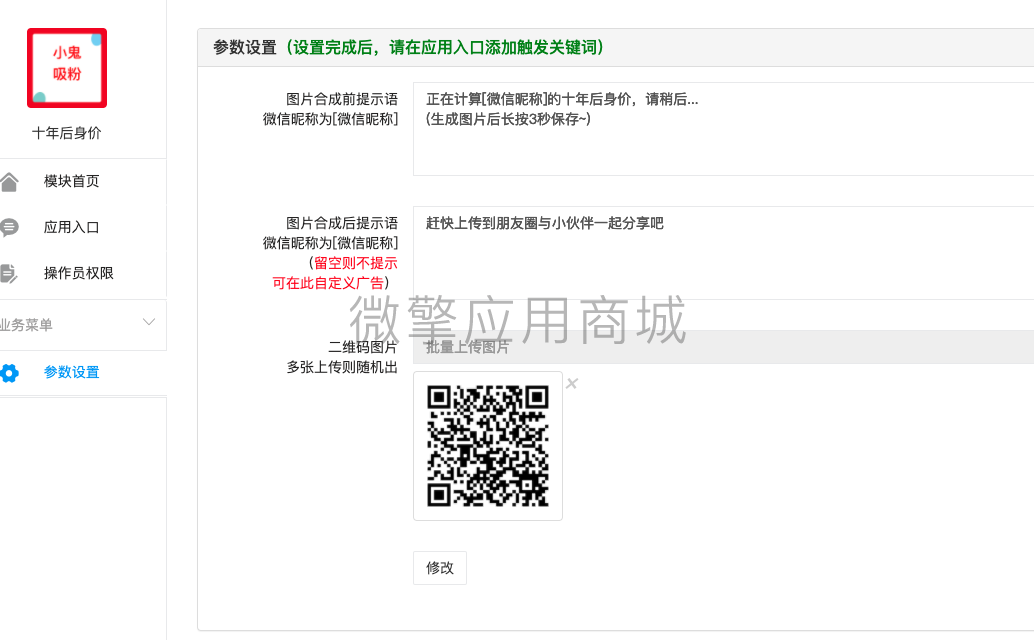The height and width of the screenshot is (640, 1034).
Task: Click the document icon next to 操作员权限
Action: [9, 273]
